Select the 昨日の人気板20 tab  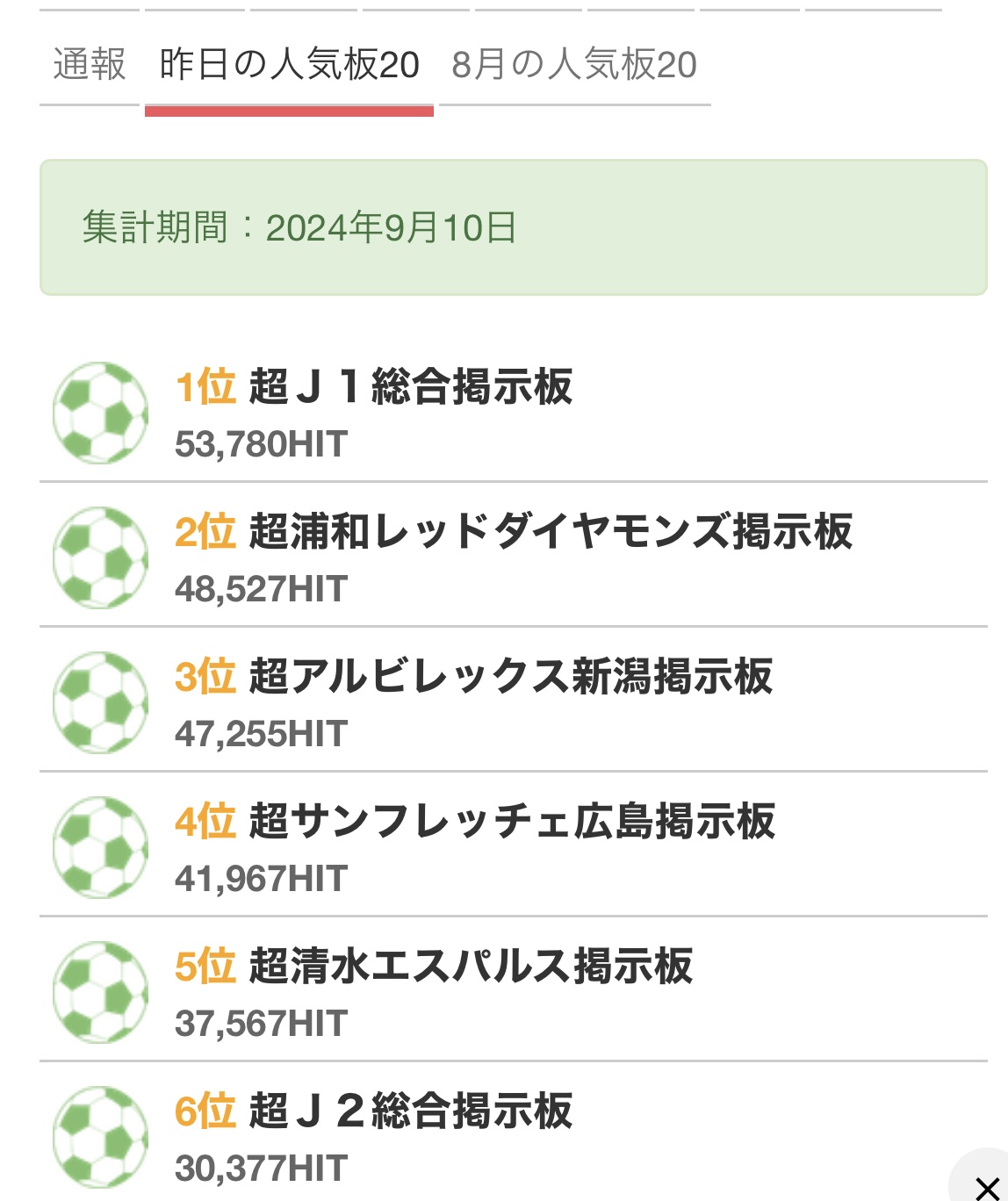click(289, 65)
